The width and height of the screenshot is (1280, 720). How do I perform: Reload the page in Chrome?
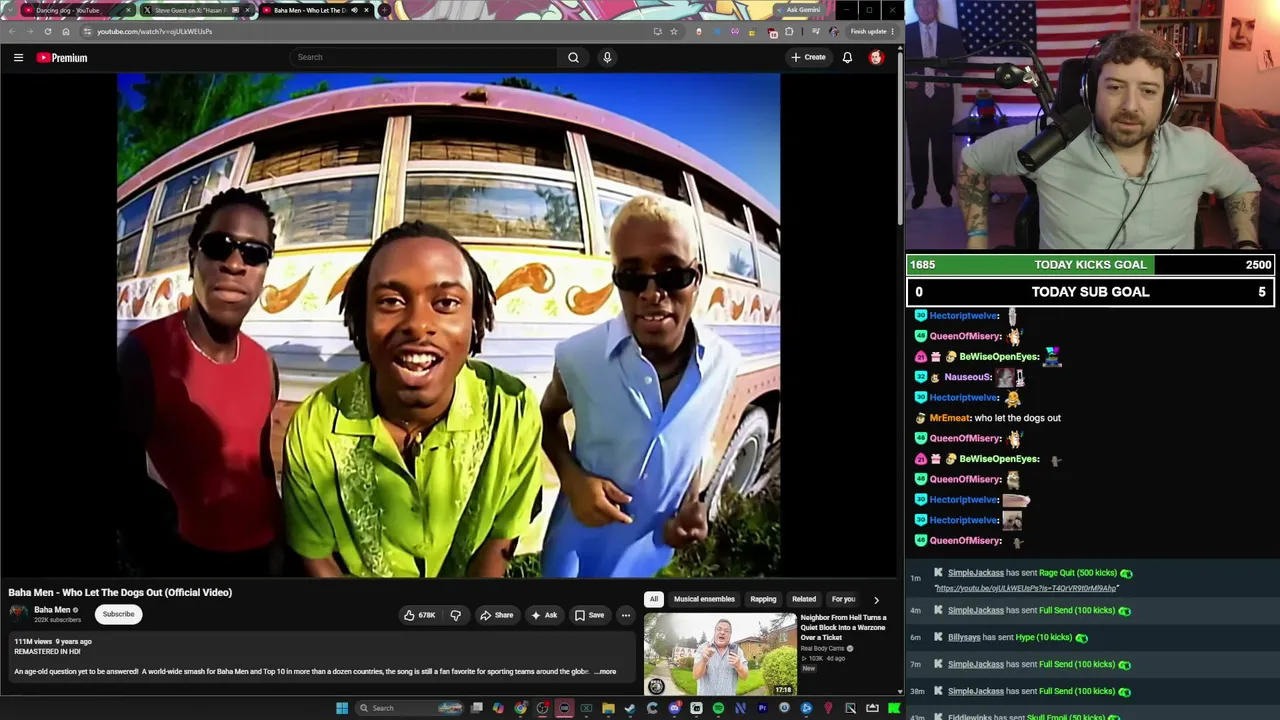coord(47,31)
